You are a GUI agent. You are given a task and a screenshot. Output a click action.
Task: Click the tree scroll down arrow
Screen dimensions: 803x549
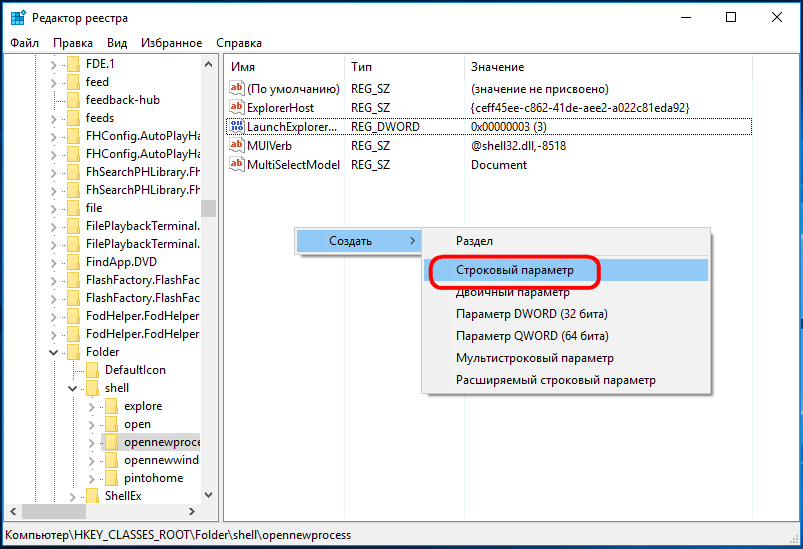[x=208, y=495]
